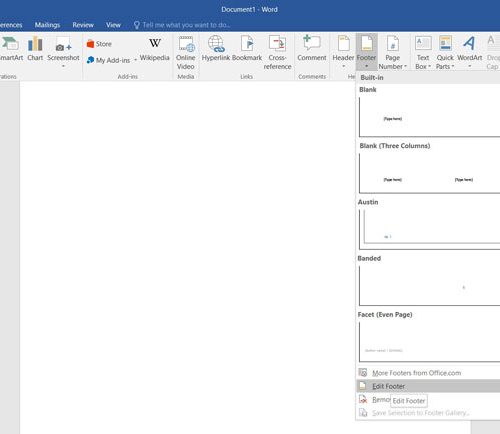Launch the Wikipedia add-in

(155, 49)
